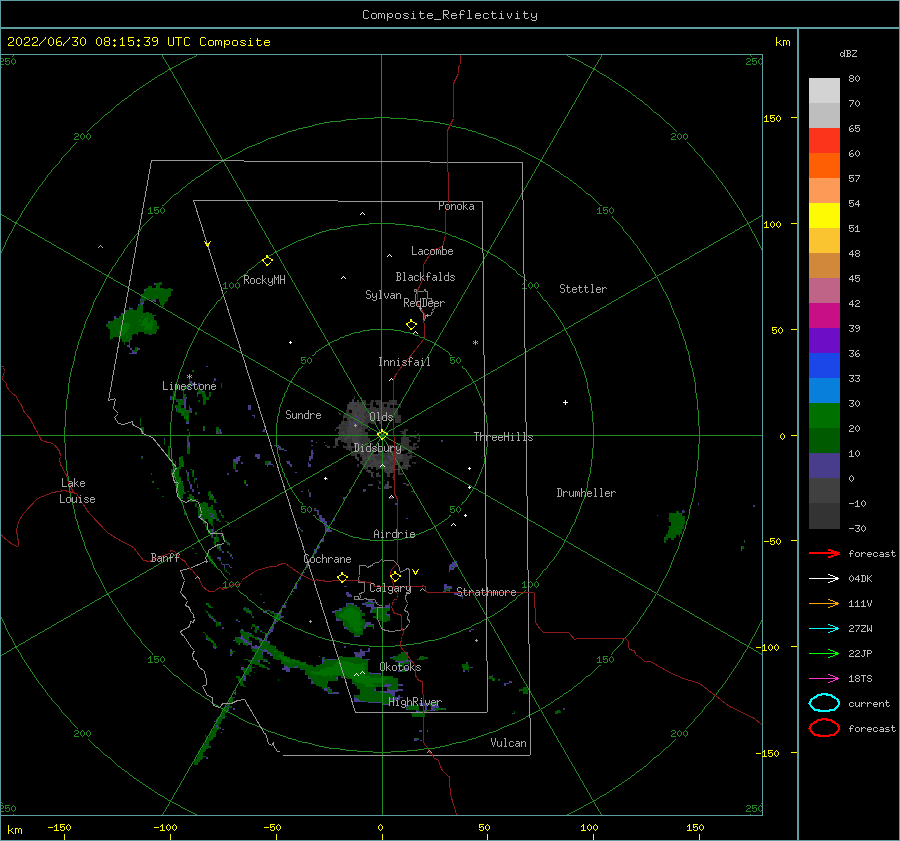Click the Innisfail label
This screenshot has height=841, width=900.
coord(404,362)
